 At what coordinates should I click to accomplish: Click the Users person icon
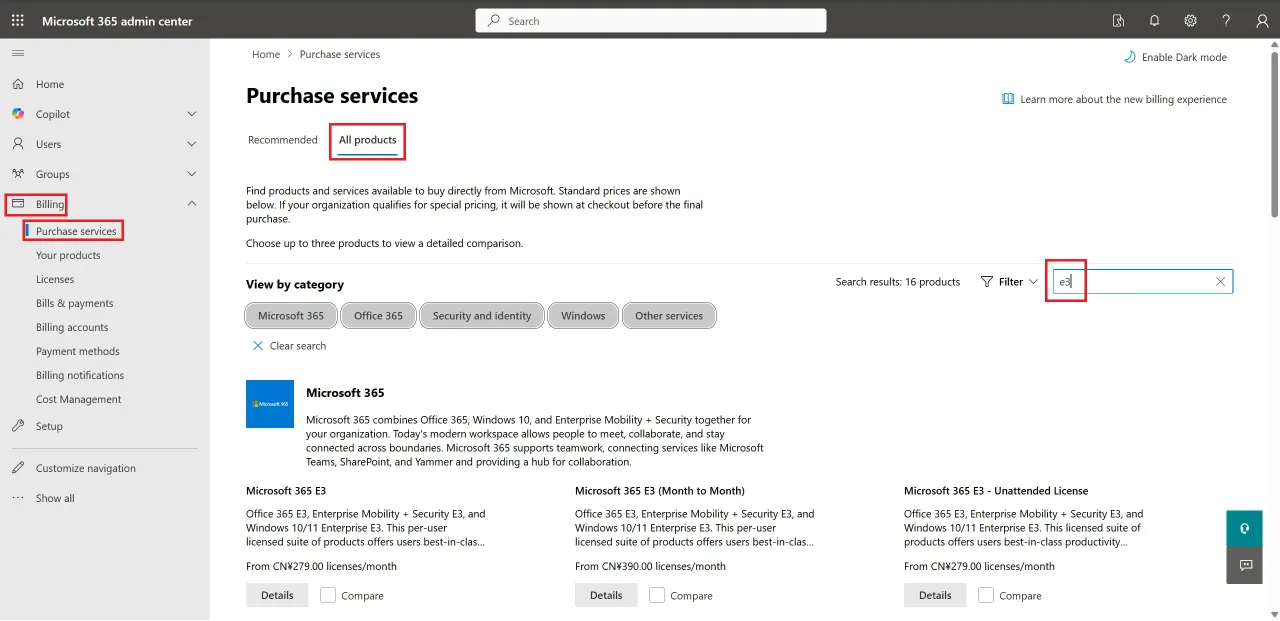click(x=18, y=144)
